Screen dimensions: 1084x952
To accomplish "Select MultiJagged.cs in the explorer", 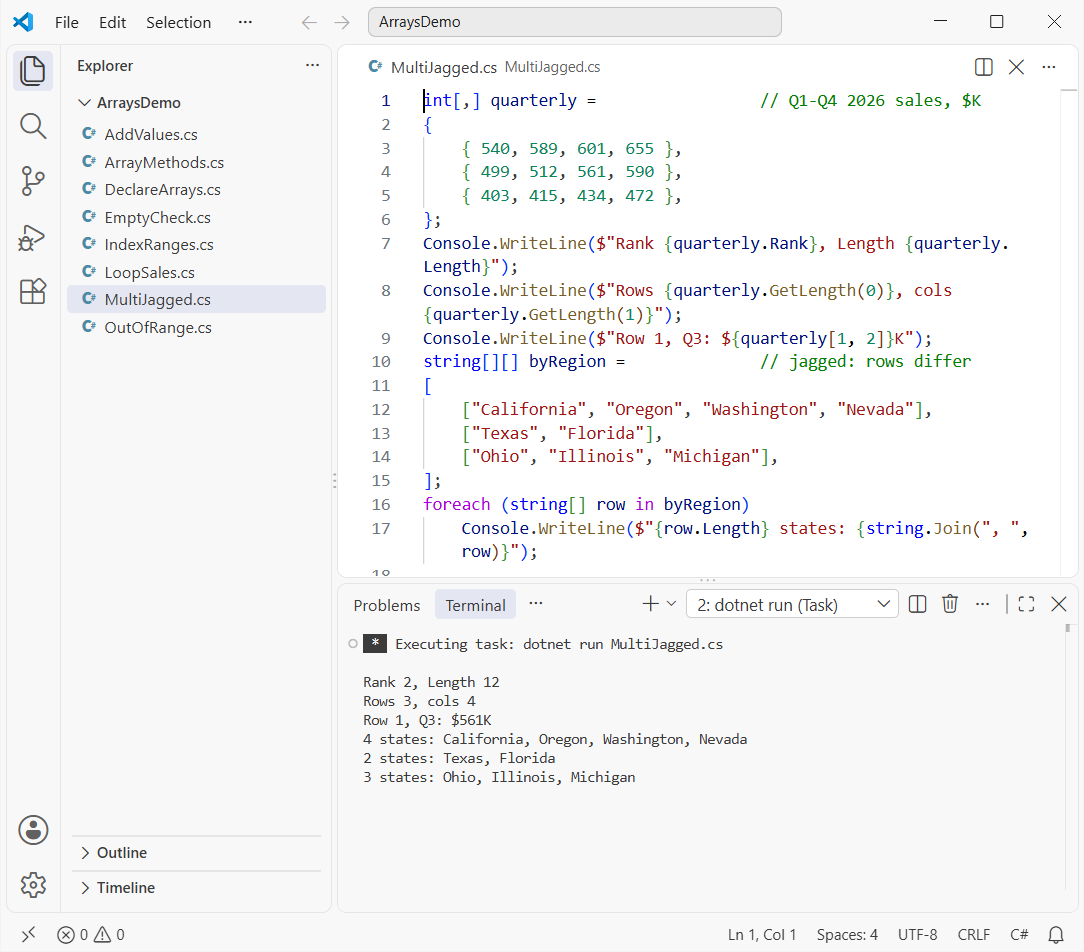I will (x=197, y=299).
